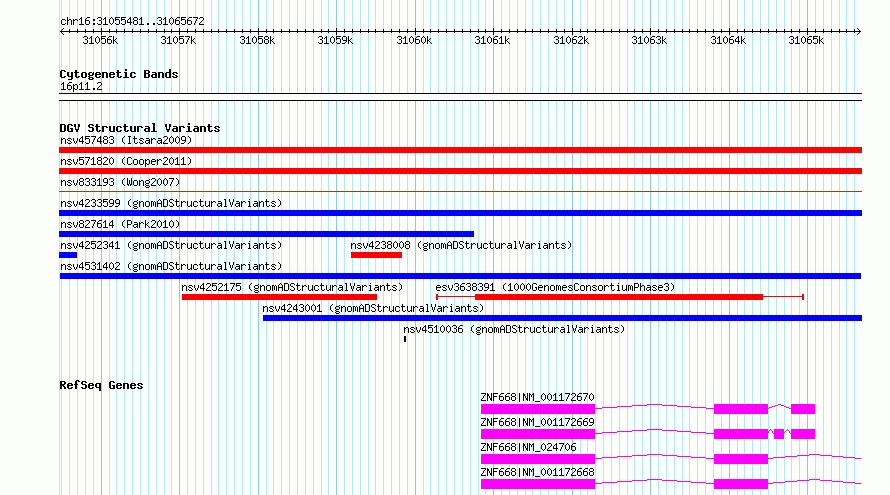Screen dimensions: 890x495
Task: Click the chr16:31055481..31065672 coordinate label
Action: coord(132,22)
